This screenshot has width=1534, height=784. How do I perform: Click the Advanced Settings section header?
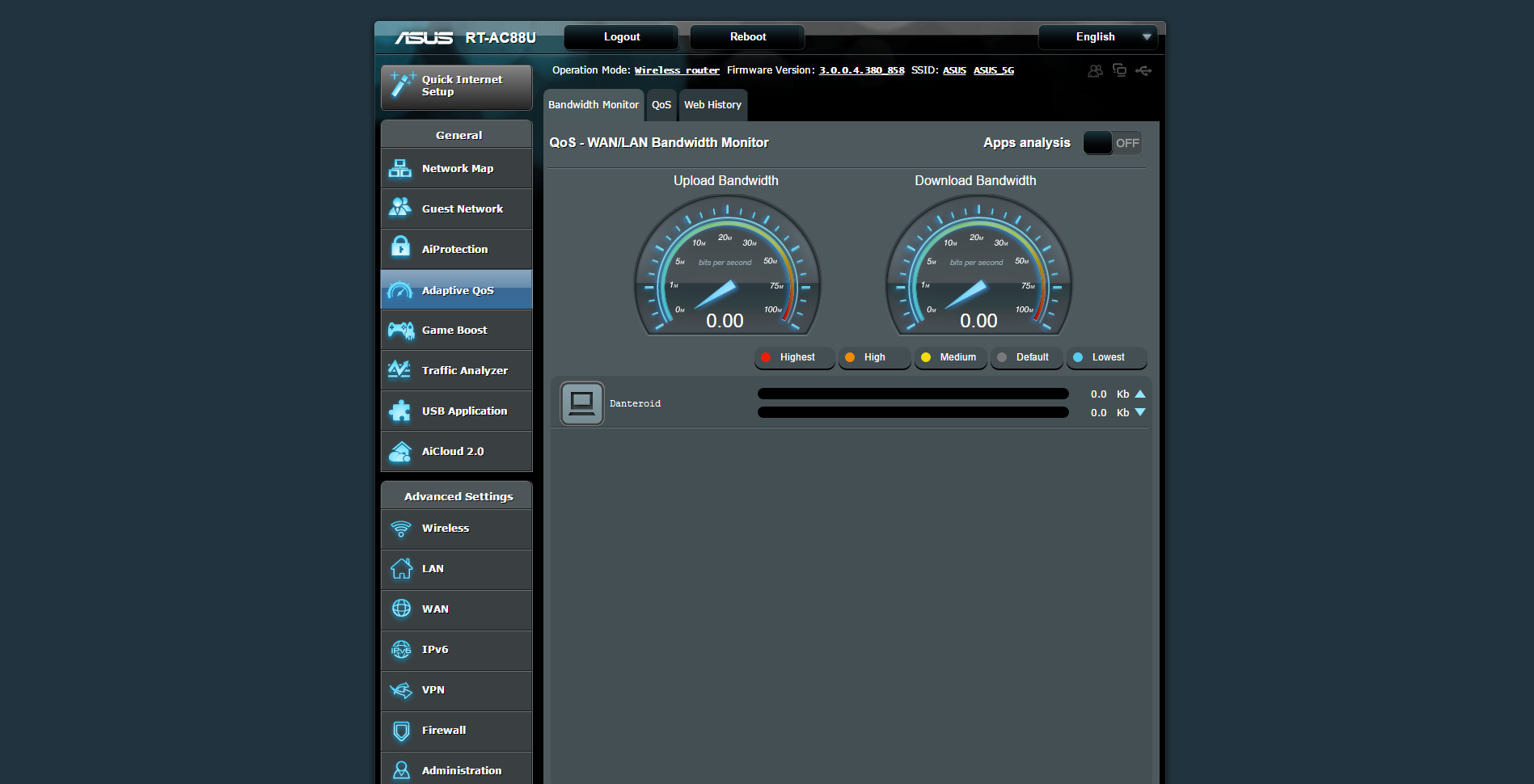(457, 496)
